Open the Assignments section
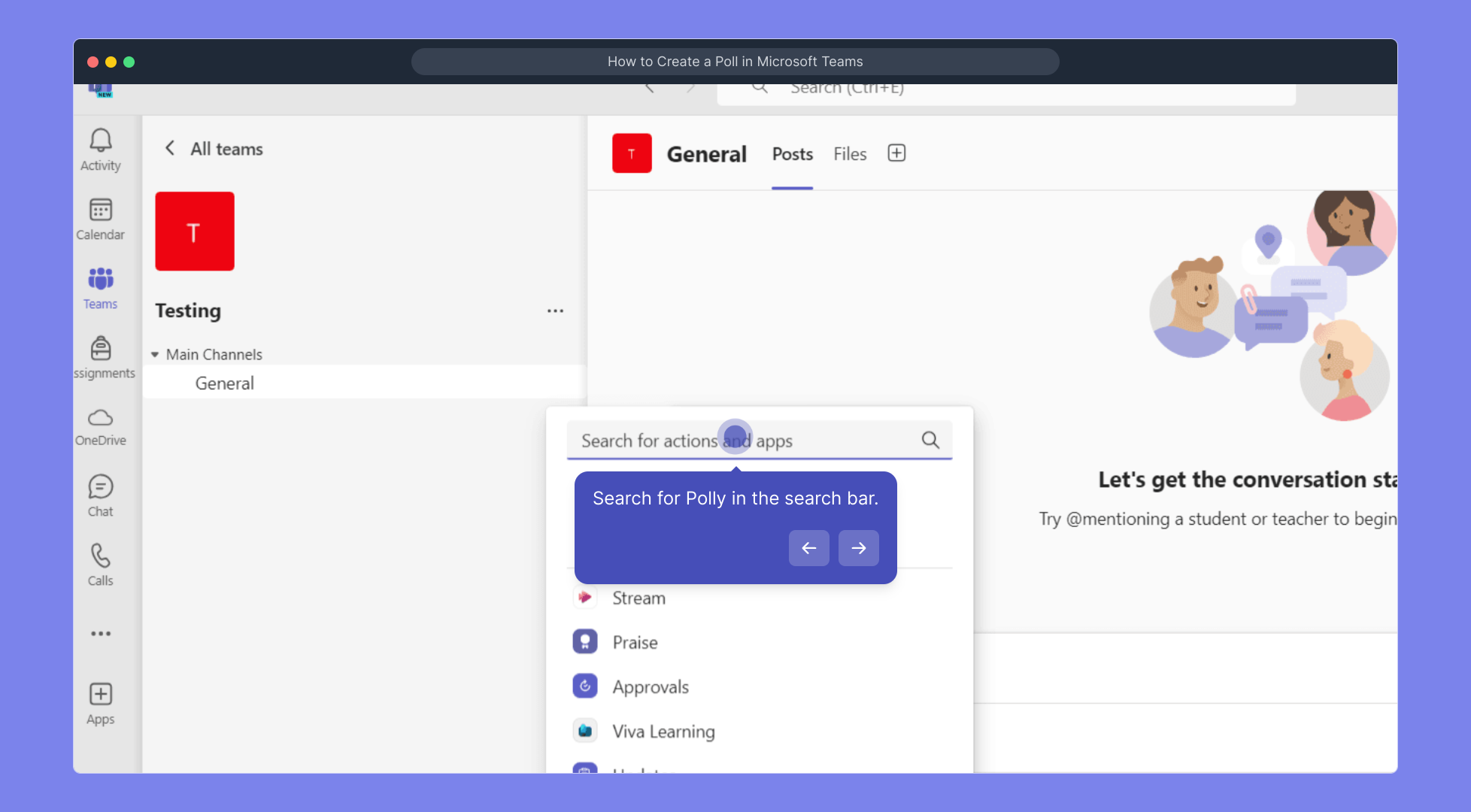Screen dimensions: 1471x812 click(x=102, y=355)
